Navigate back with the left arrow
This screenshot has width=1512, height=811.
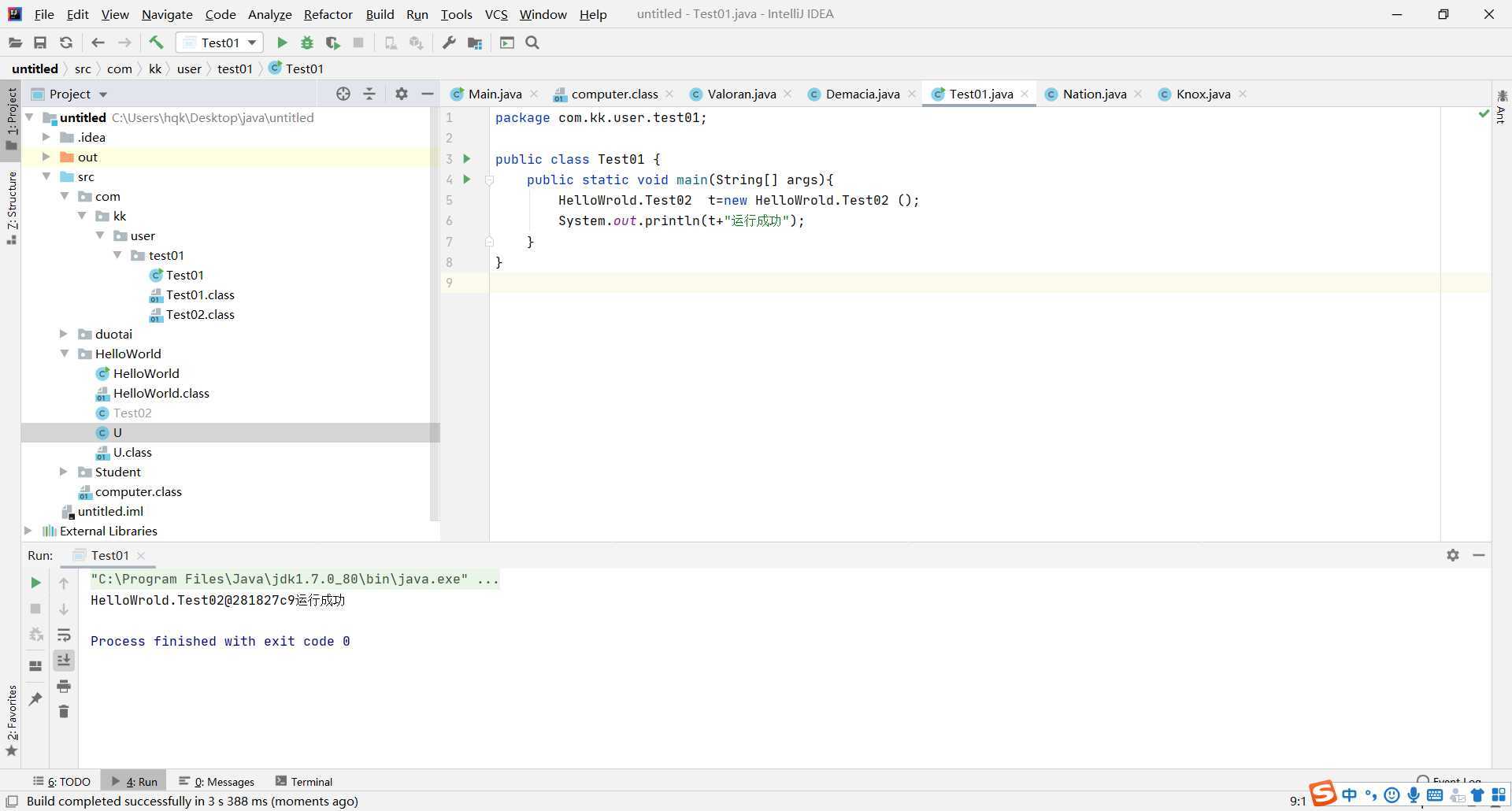[98, 43]
